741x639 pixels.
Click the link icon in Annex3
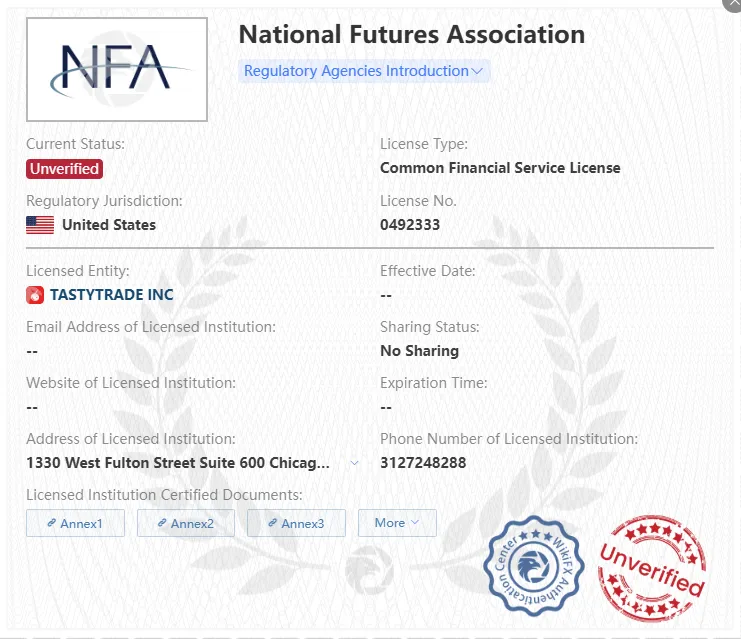pos(273,523)
